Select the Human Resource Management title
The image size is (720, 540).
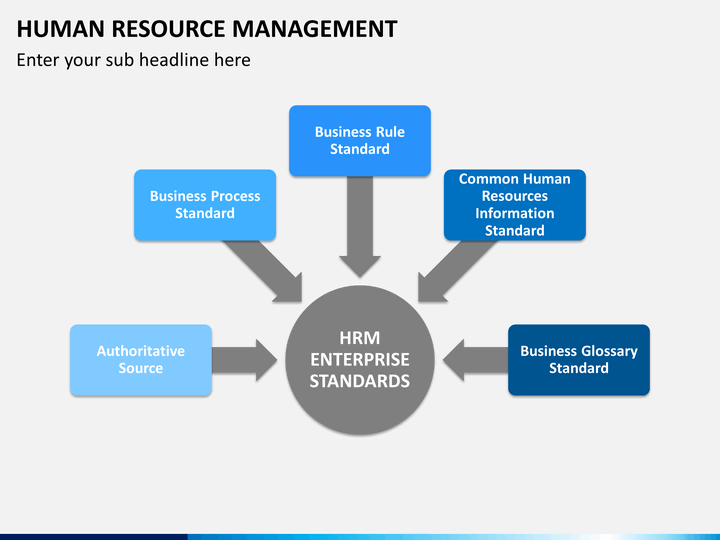(x=207, y=29)
